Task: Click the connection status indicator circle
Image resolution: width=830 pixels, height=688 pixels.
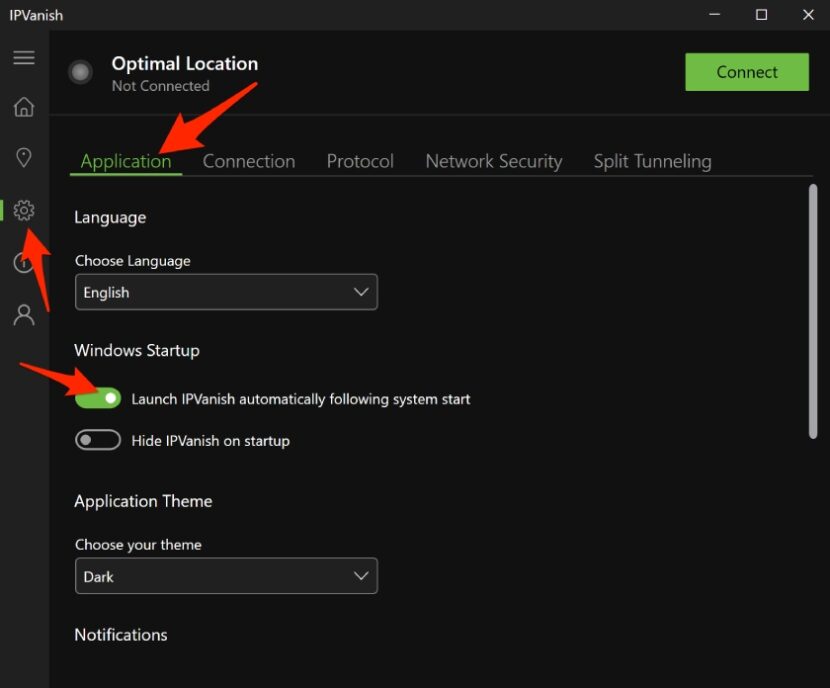Action: tap(80, 71)
